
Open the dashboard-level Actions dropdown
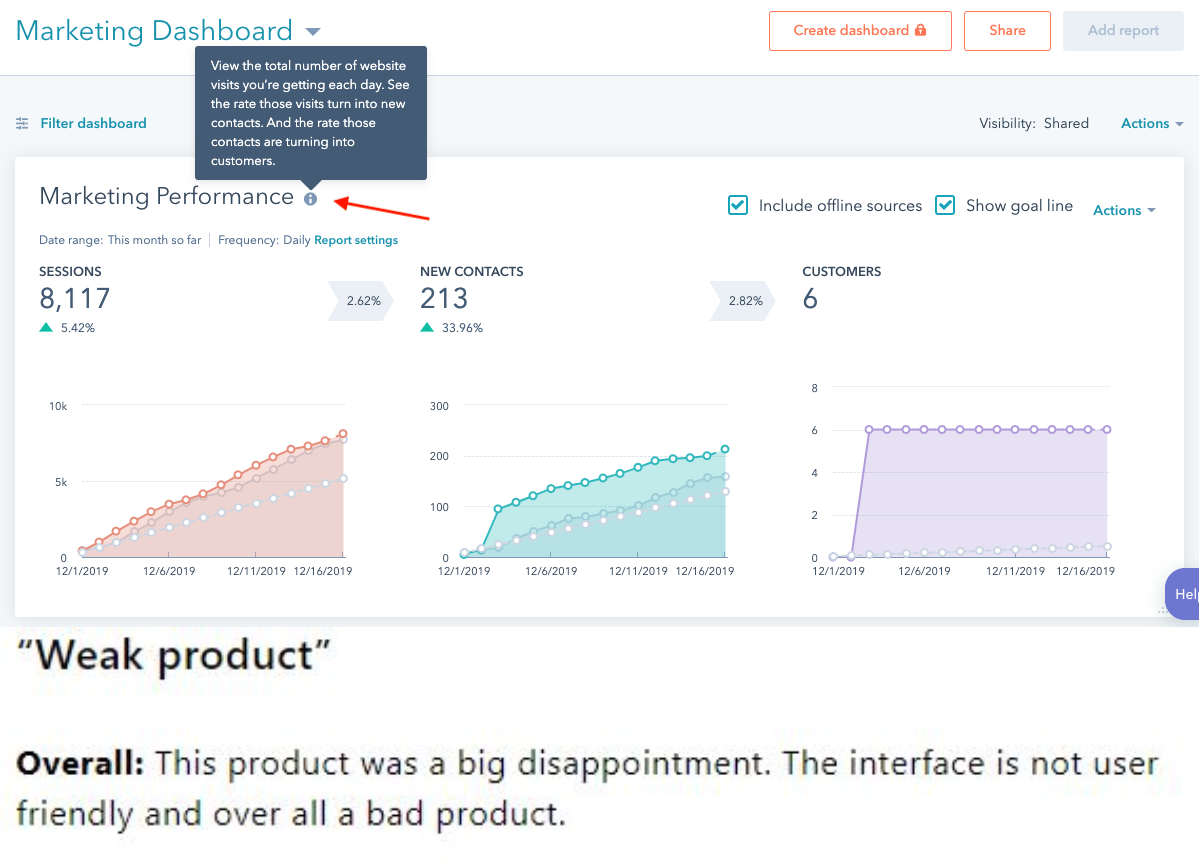click(1152, 124)
